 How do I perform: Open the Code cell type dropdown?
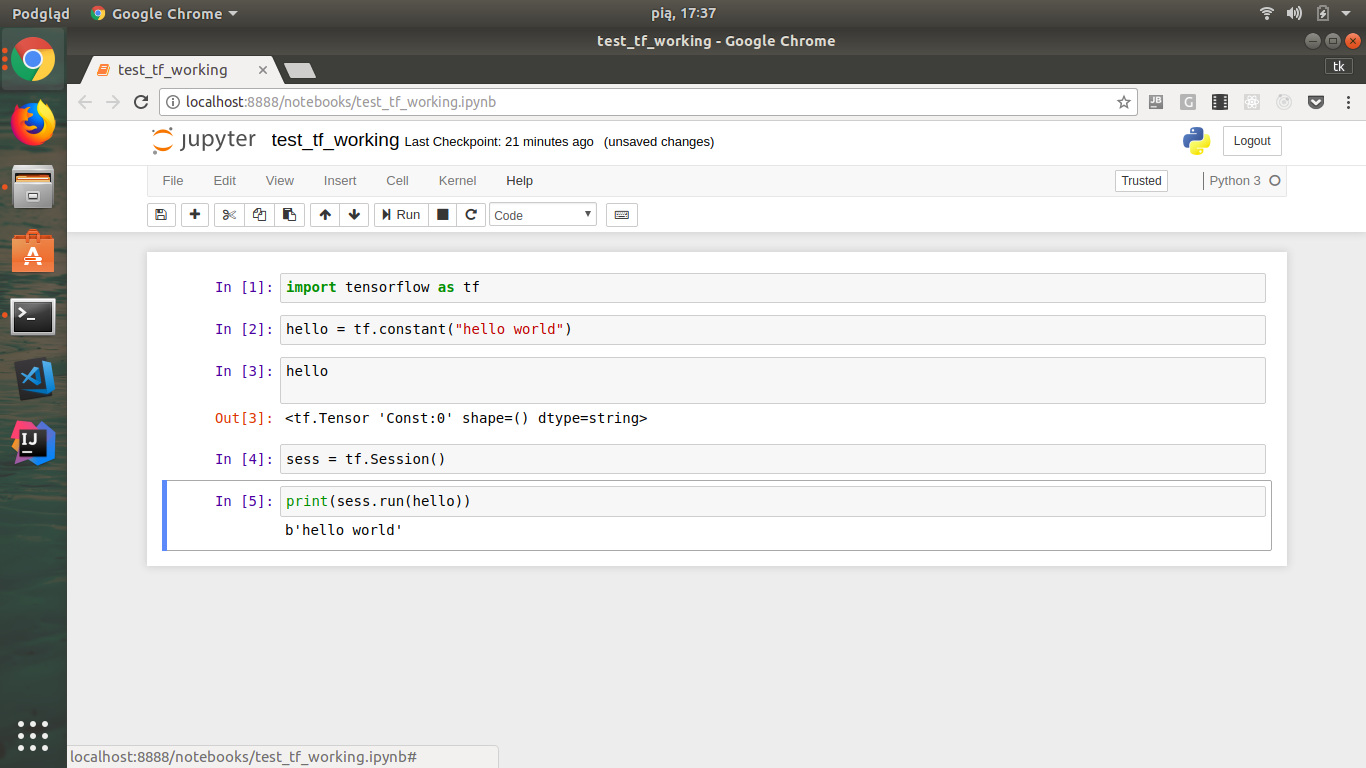click(x=542, y=214)
